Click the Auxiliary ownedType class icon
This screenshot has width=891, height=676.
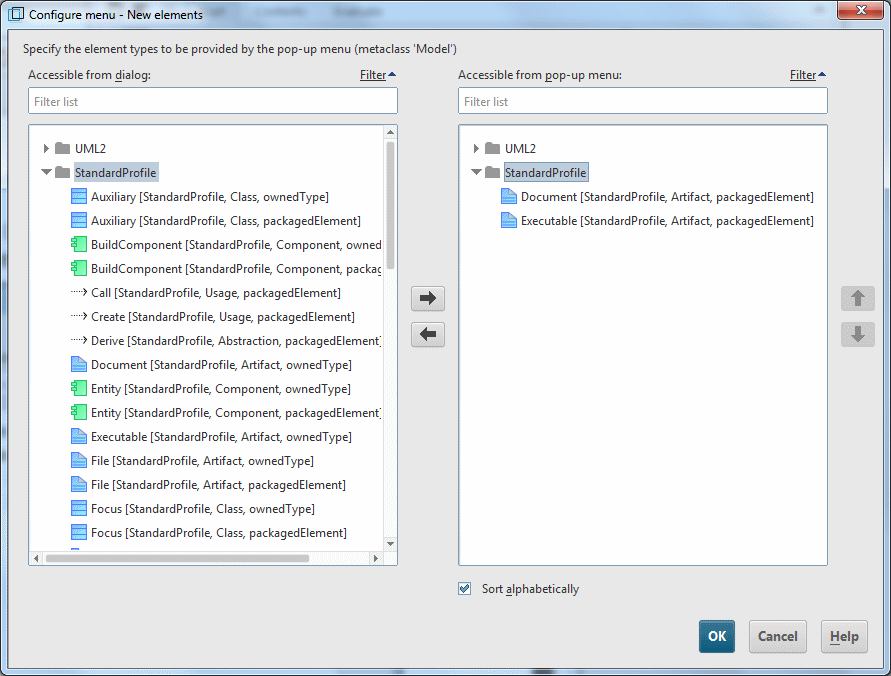point(78,197)
